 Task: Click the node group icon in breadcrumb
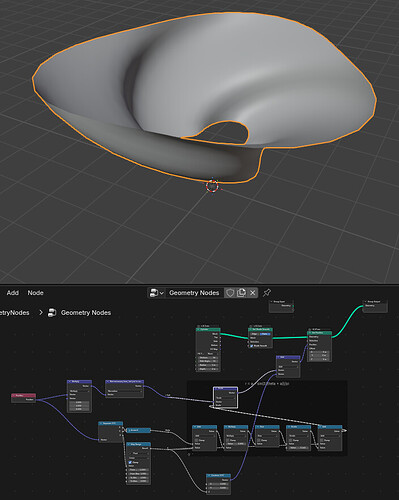click(52, 313)
